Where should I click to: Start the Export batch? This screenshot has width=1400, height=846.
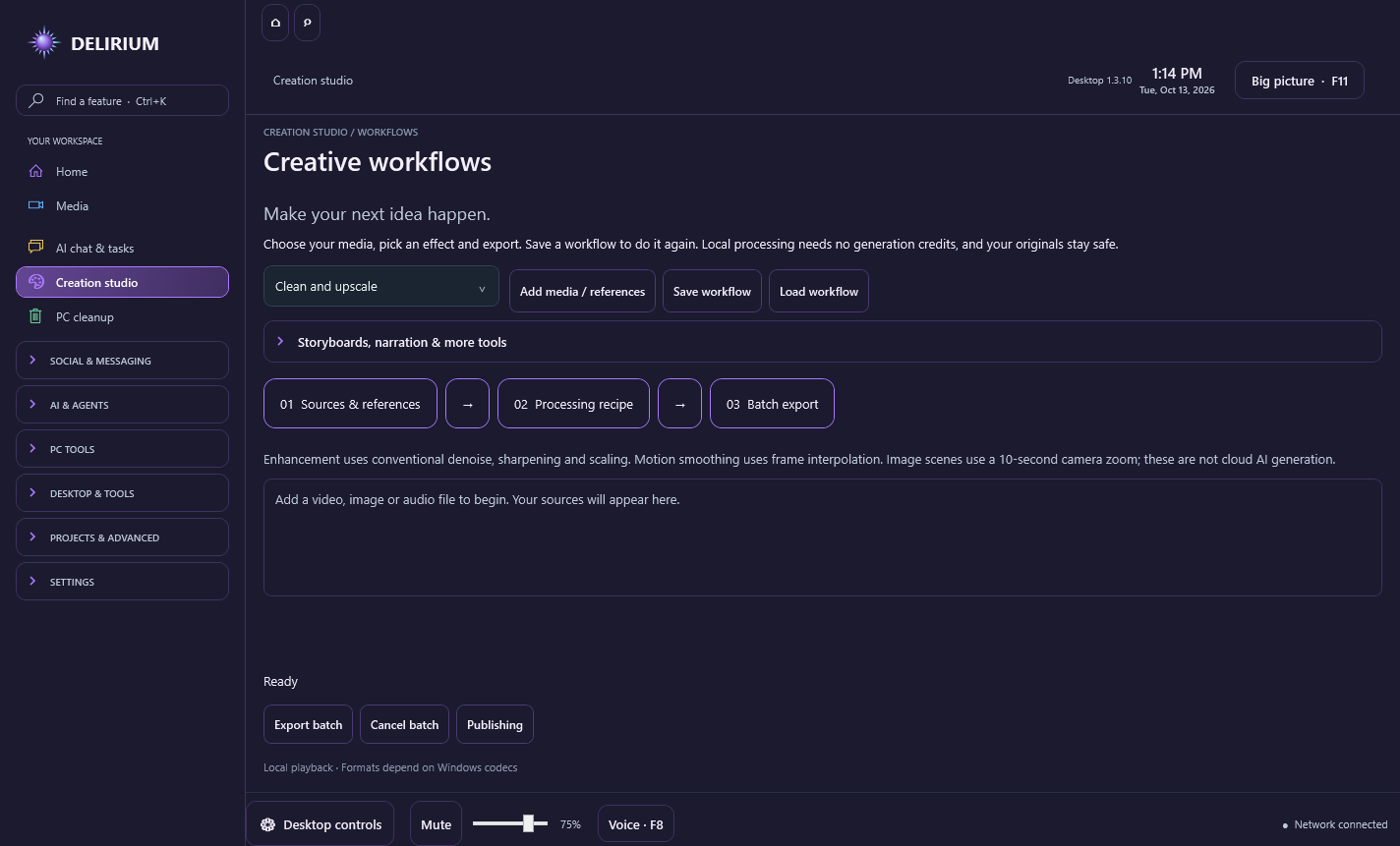(x=308, y=724)
